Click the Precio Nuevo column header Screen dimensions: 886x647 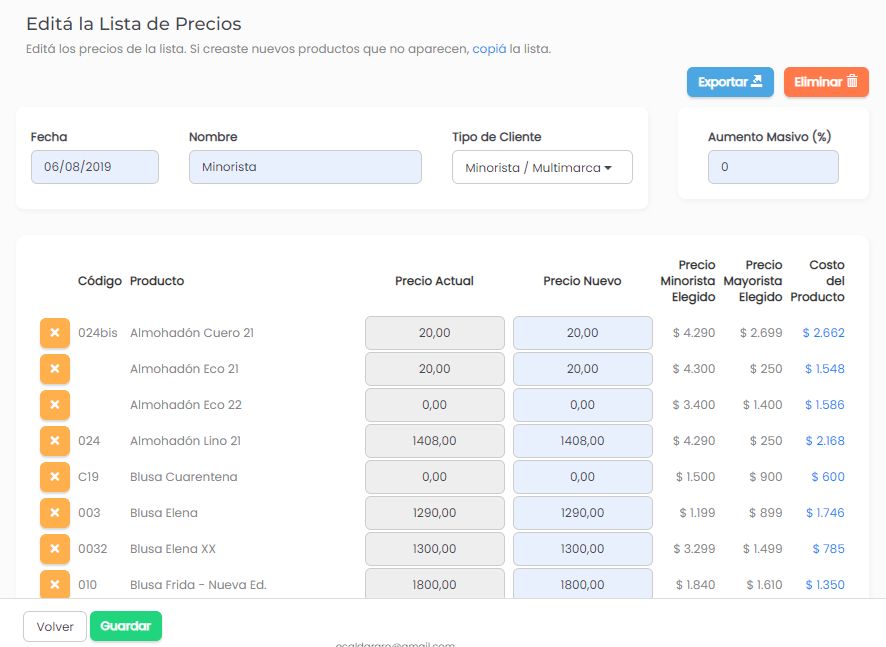tap(582, 281)
